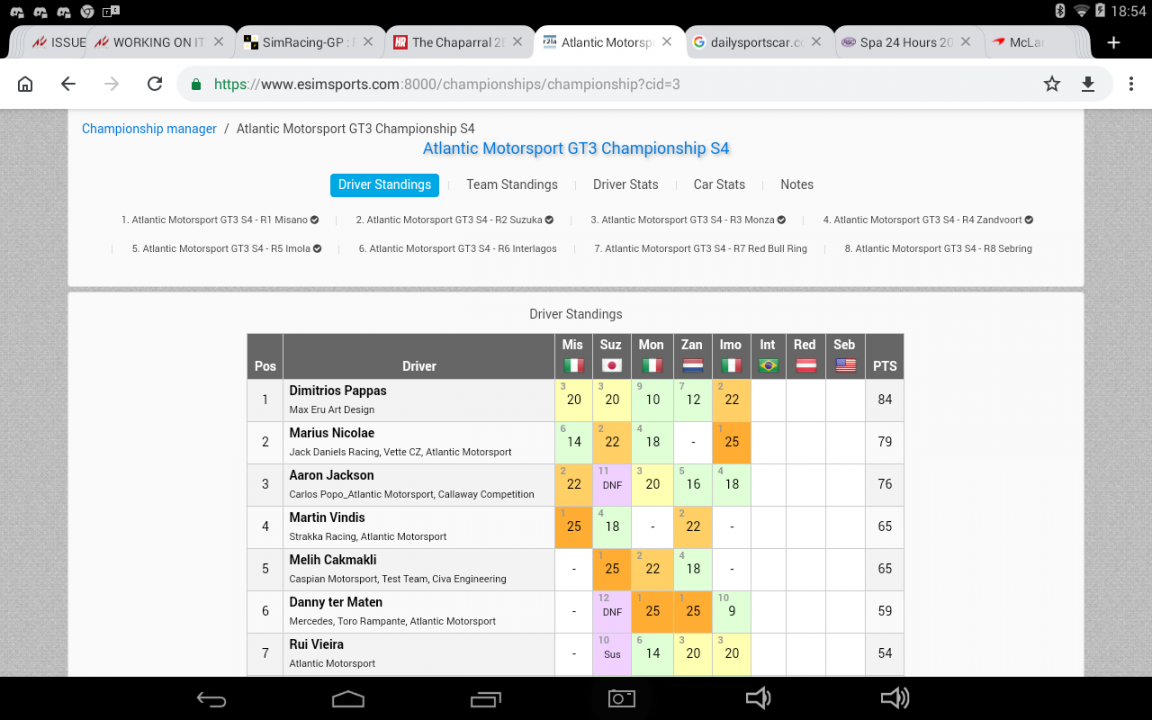The width and height of the screenshot is (1152, 720).
Task: Open a new tab with plus
Action: coord(1114,43)
